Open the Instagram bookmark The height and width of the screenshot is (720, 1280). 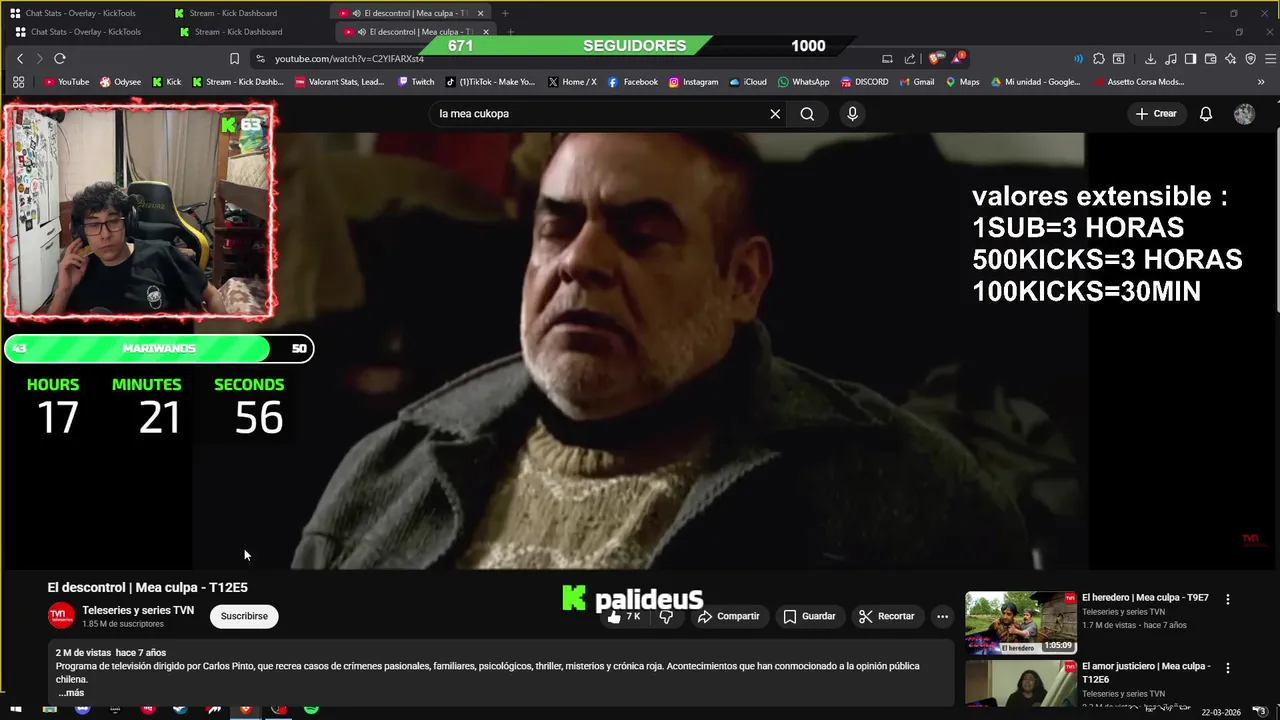(x=694, y=82)
